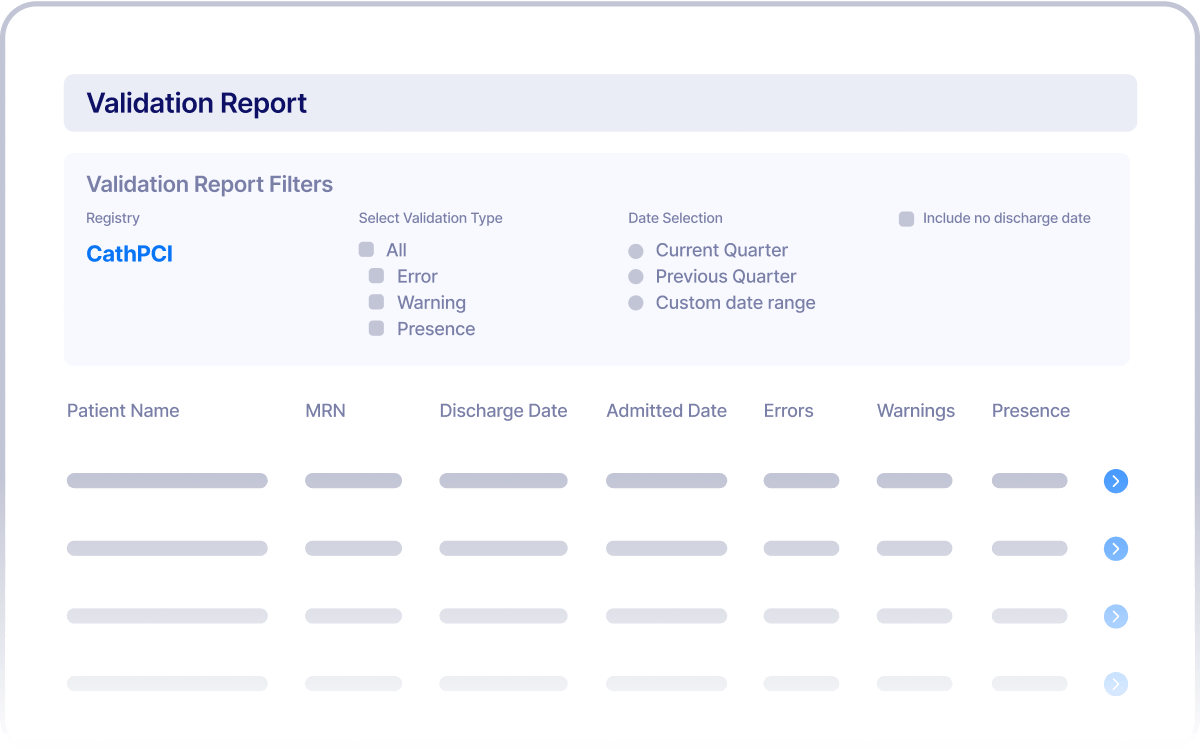
Task: Click the Validation Report Filters heading
Action: 210,184
